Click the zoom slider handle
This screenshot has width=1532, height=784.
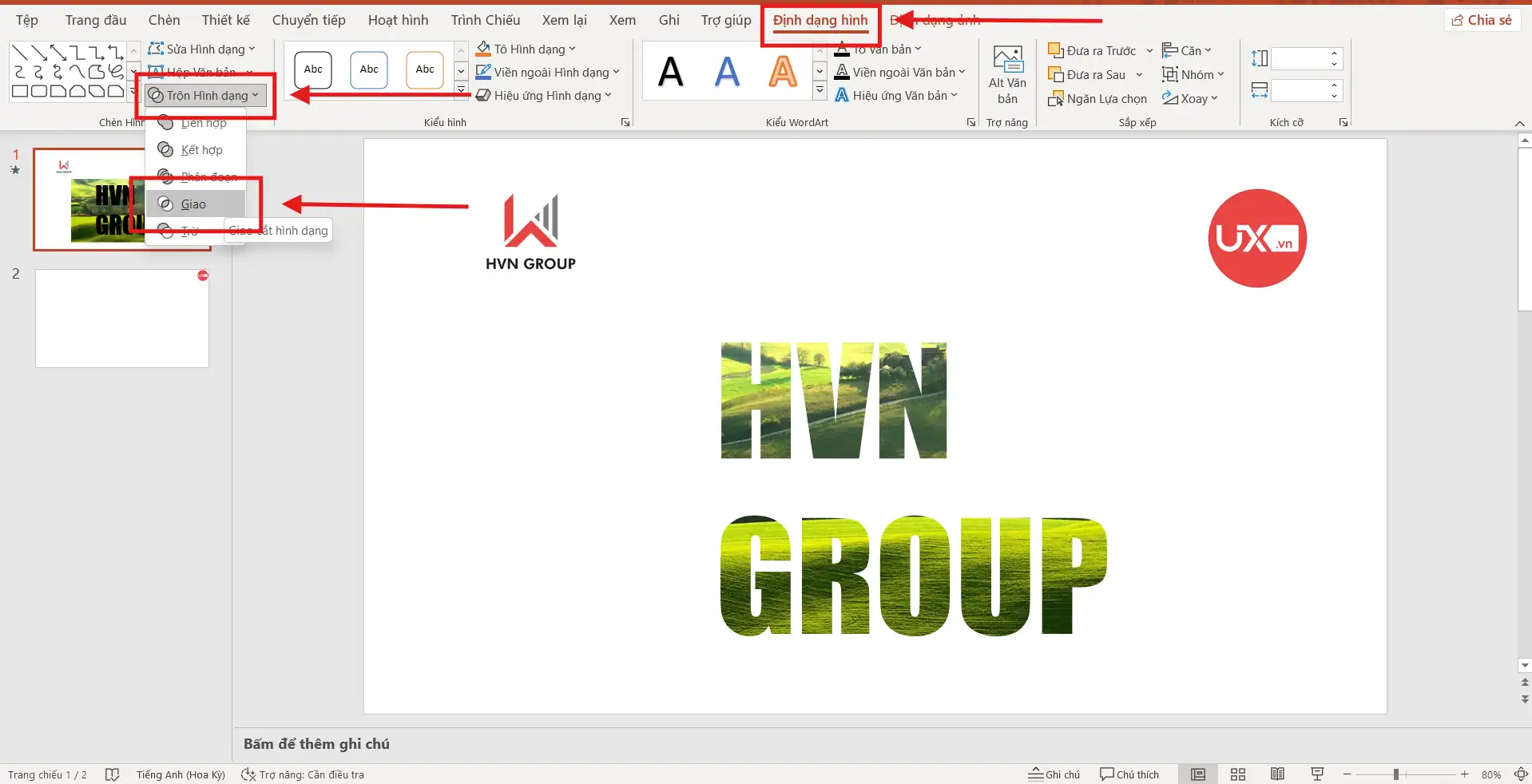pos(1395,774)
